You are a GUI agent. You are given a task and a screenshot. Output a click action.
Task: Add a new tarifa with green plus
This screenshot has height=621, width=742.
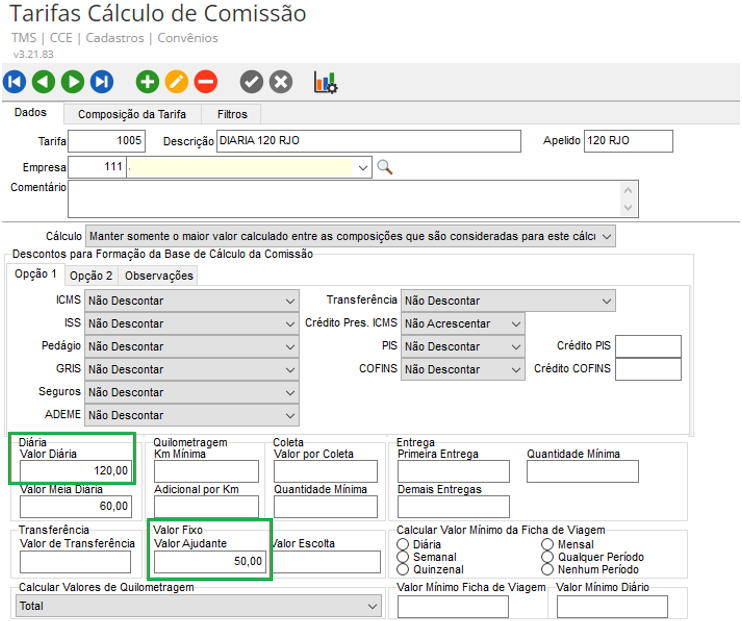[147, 82]
